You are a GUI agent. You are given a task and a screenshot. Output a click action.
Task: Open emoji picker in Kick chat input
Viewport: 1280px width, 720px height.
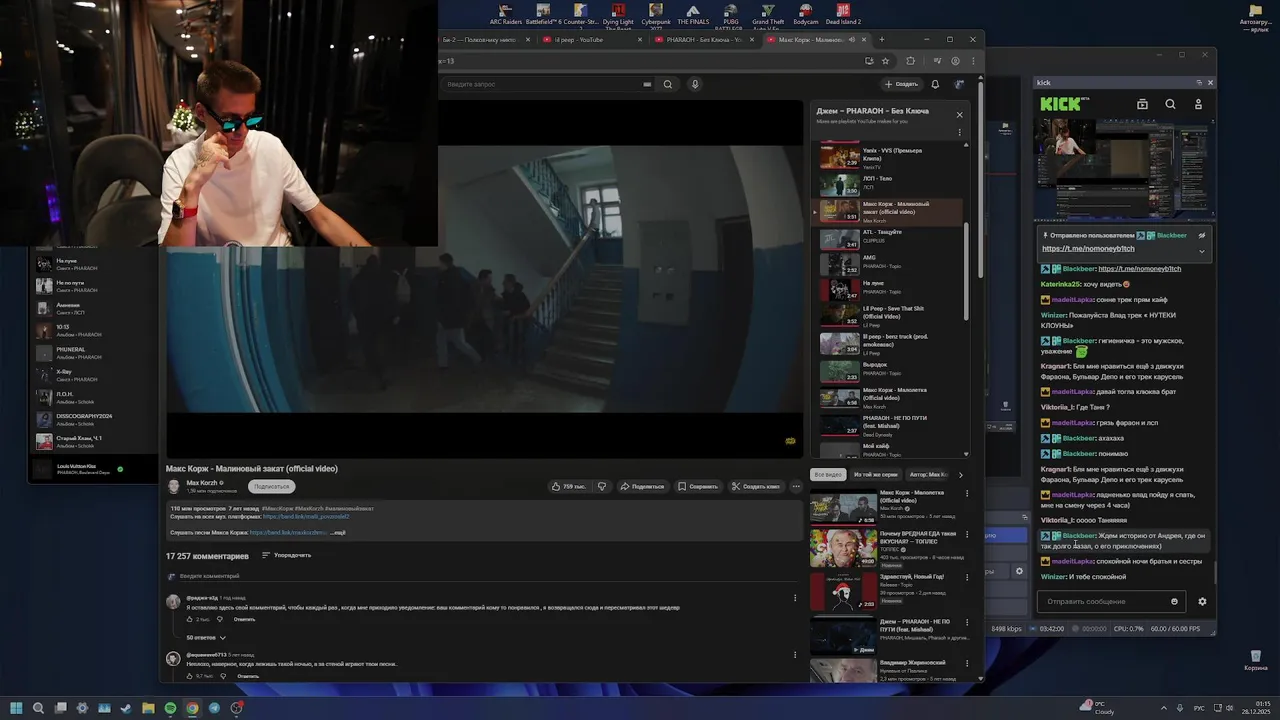click(1174, 601)
